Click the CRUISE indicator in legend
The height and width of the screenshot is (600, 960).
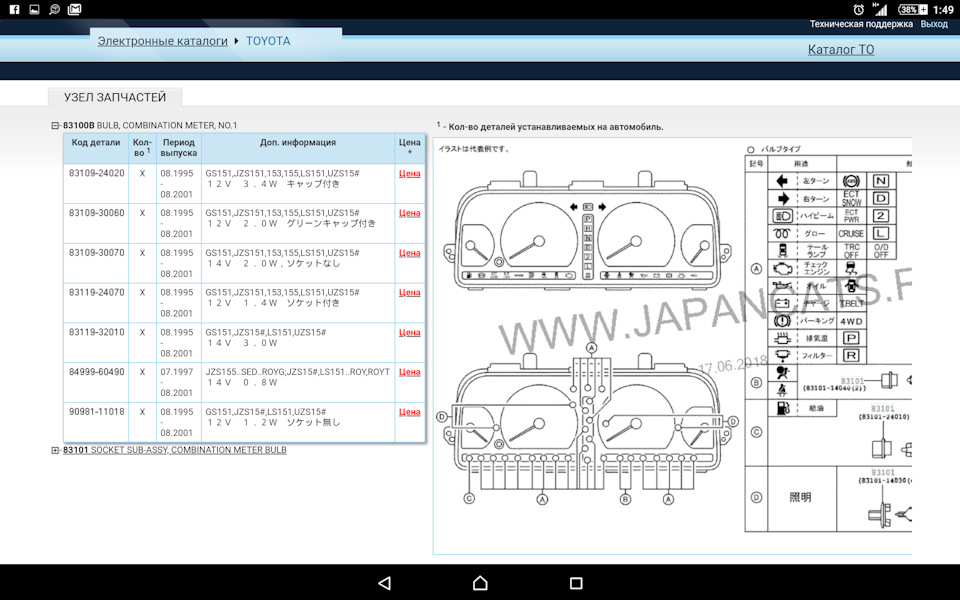coord(851,234)
